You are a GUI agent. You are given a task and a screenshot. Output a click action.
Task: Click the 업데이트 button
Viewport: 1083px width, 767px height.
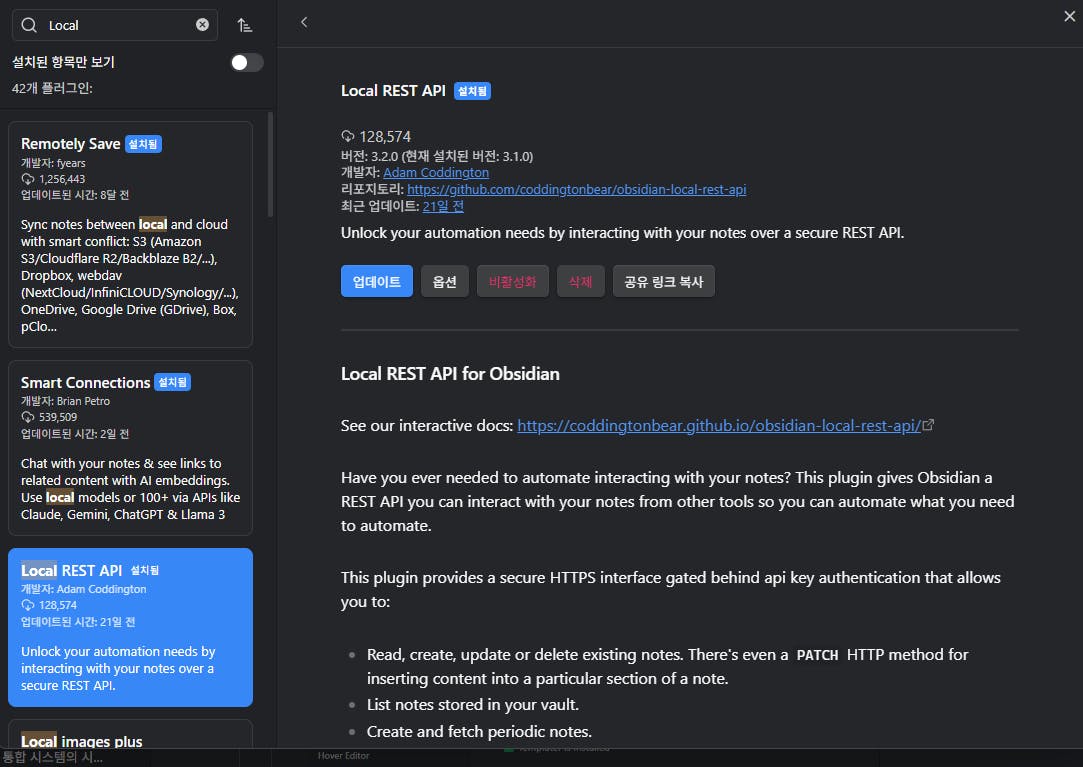[x=376, y=281]
